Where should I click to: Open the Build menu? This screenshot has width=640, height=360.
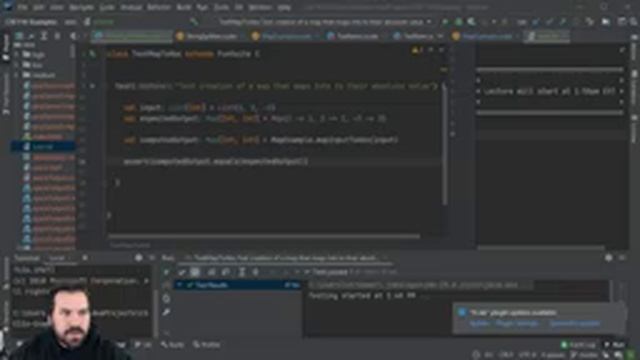[x=184, y=7]
